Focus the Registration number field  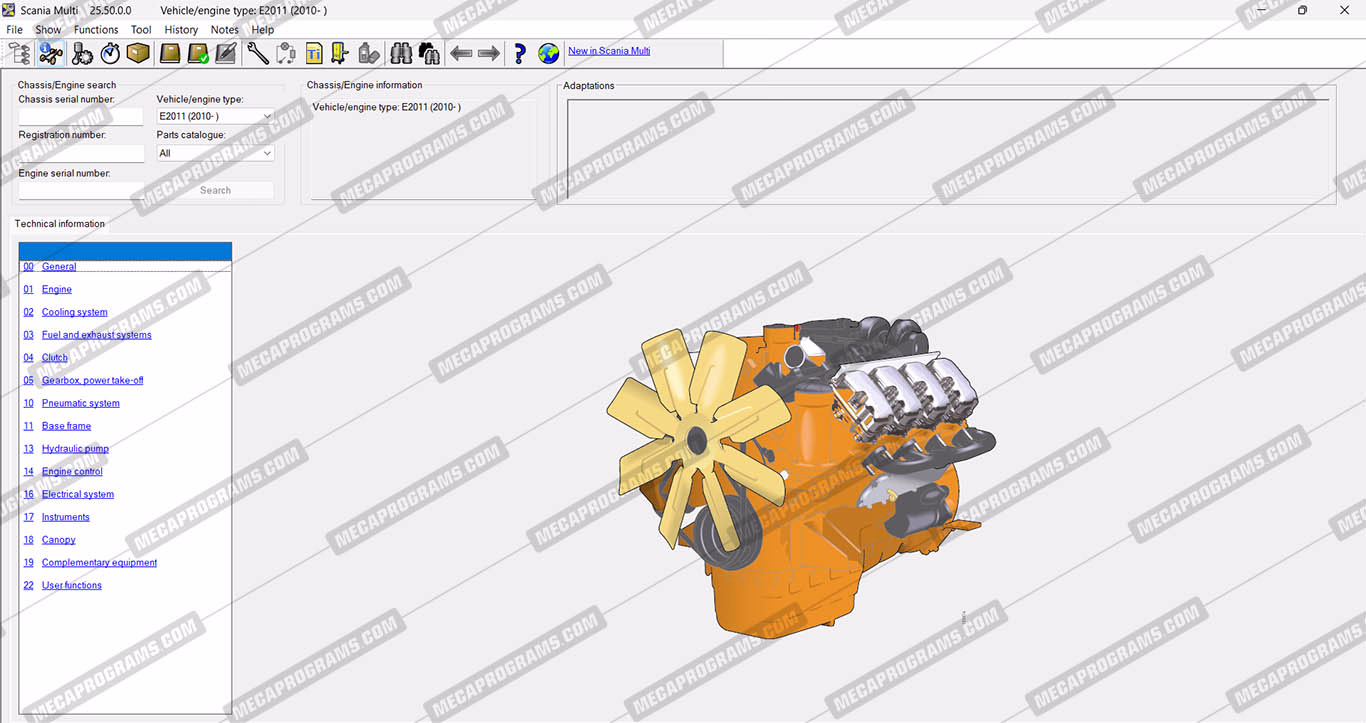click(x=81, y=153)
